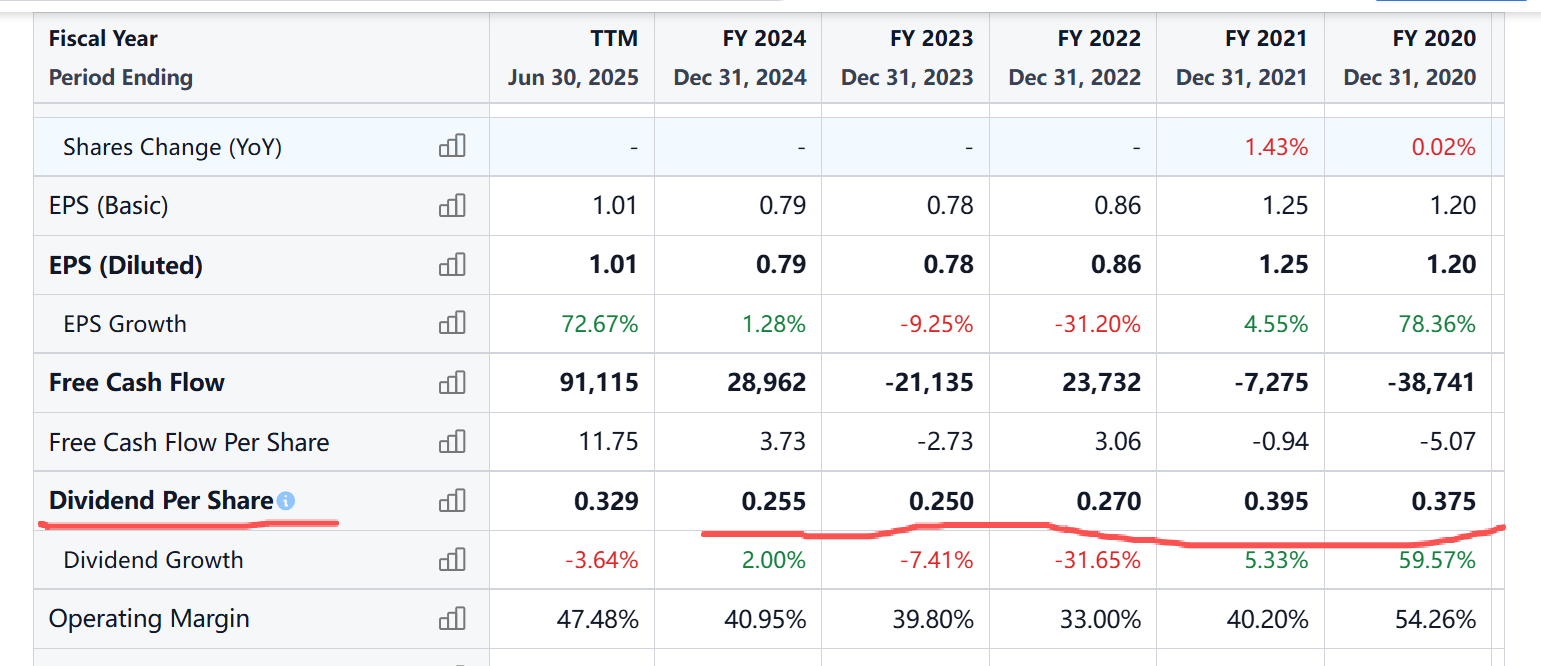Click the FY 2021 column header
The height and width of the screenshot is (666, 1541).
pyautogui.click(x=1266, y=38)
